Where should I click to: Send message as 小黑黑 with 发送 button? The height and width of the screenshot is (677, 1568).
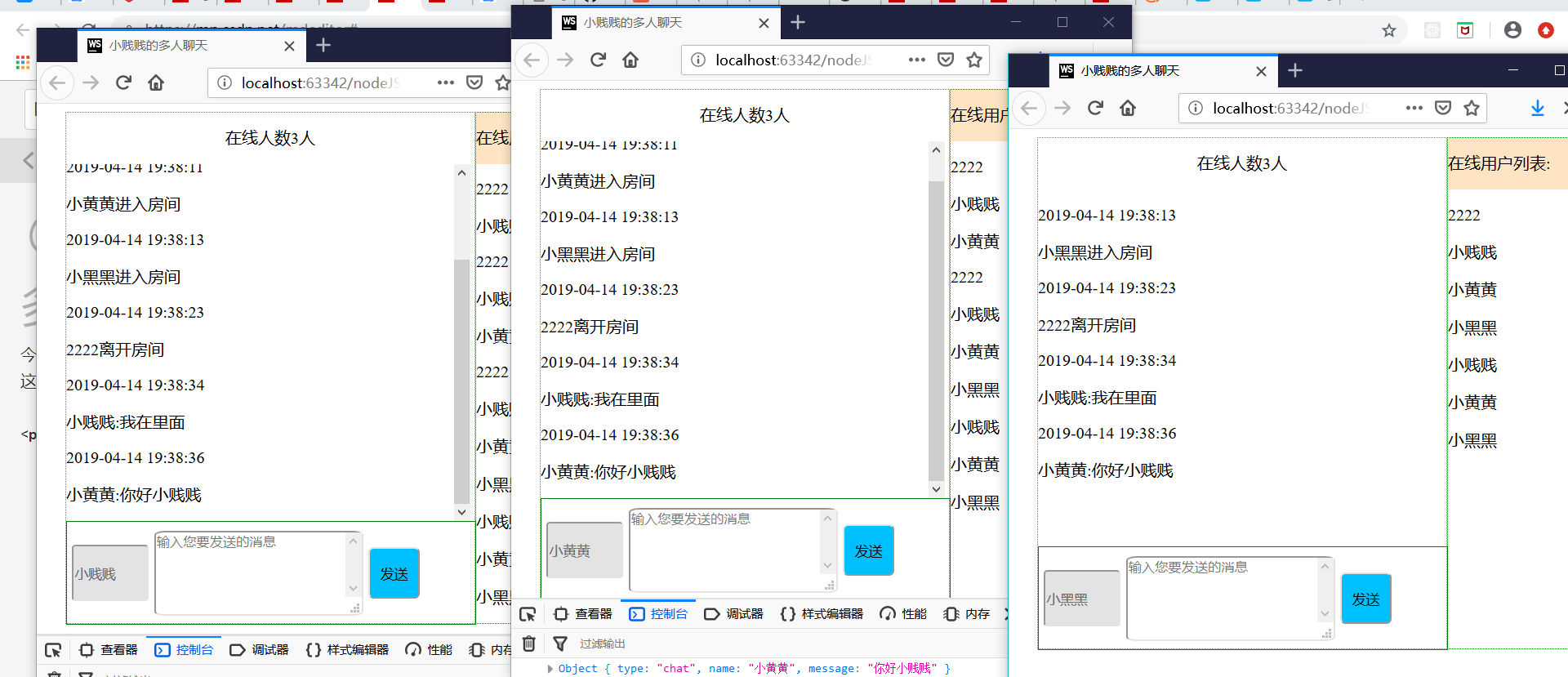(1366, 599)
